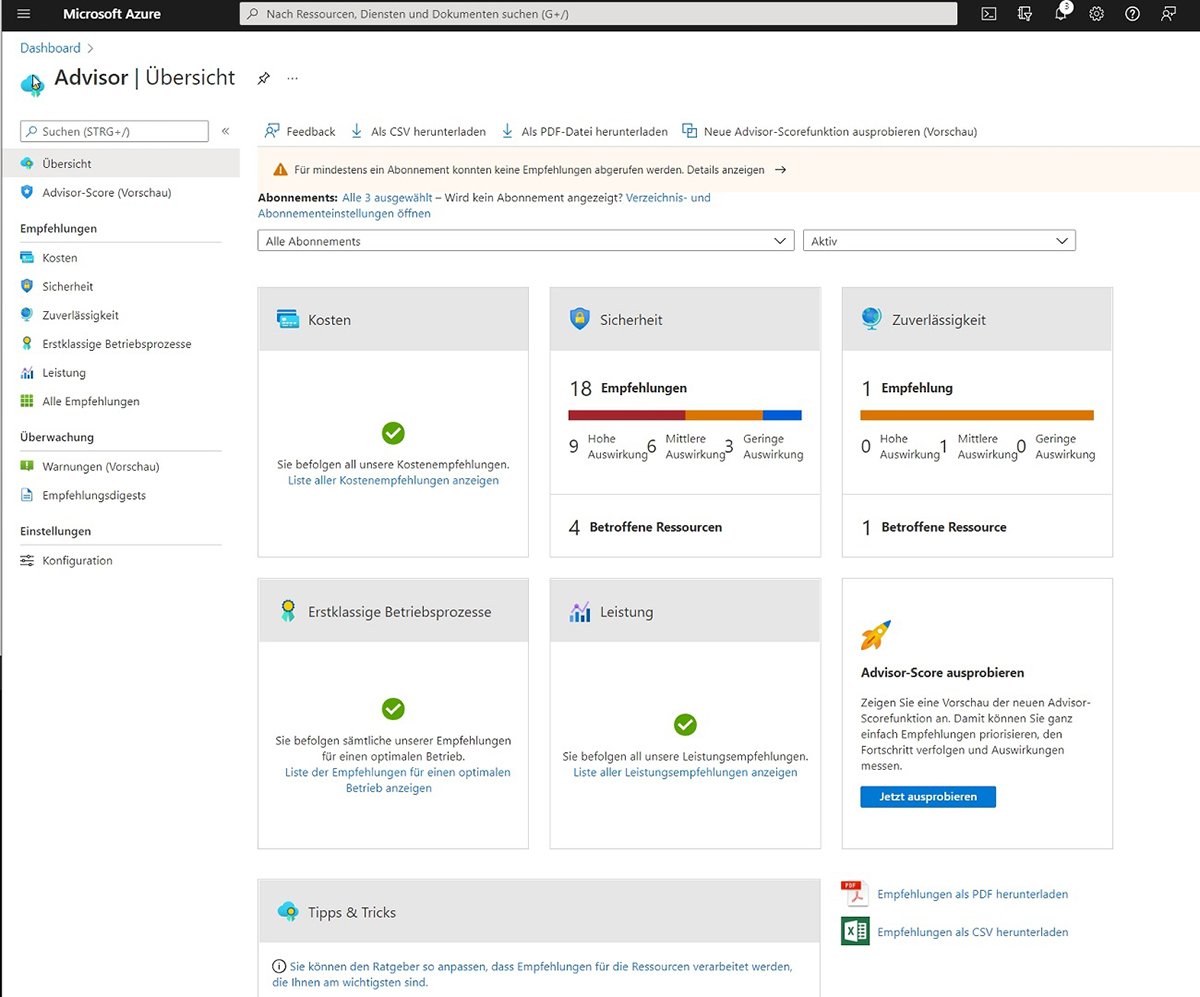Focus the sidebar Suchen (STRG+/) field

[114, 131]
